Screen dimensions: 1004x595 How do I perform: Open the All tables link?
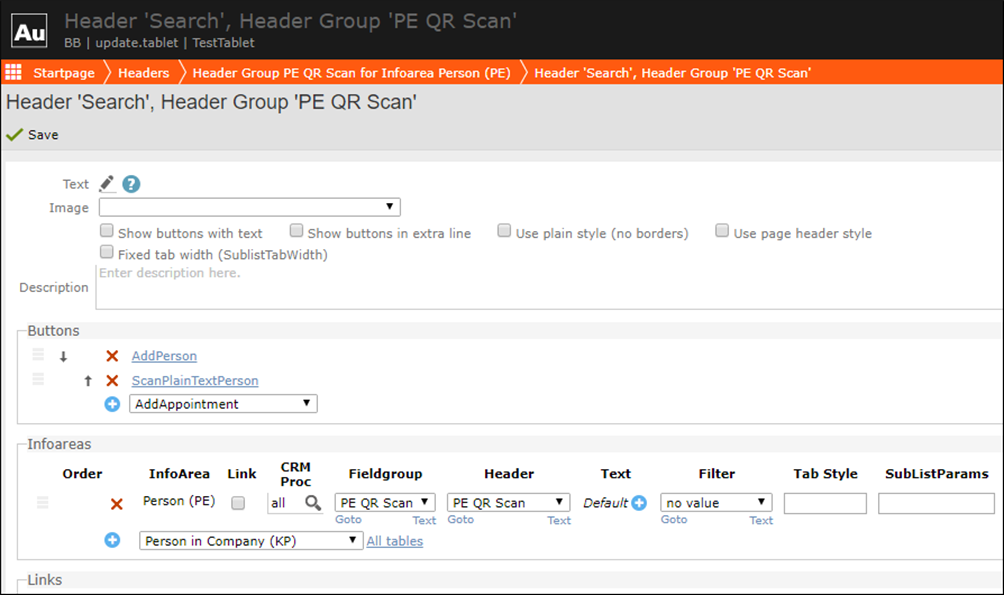pyautogui.click(x=394, y=541)
